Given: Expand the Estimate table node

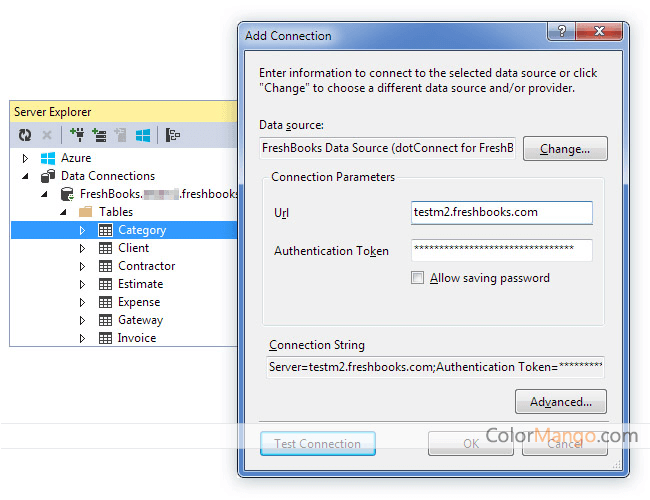Looking at the screenshot, I should click(82, 284).
